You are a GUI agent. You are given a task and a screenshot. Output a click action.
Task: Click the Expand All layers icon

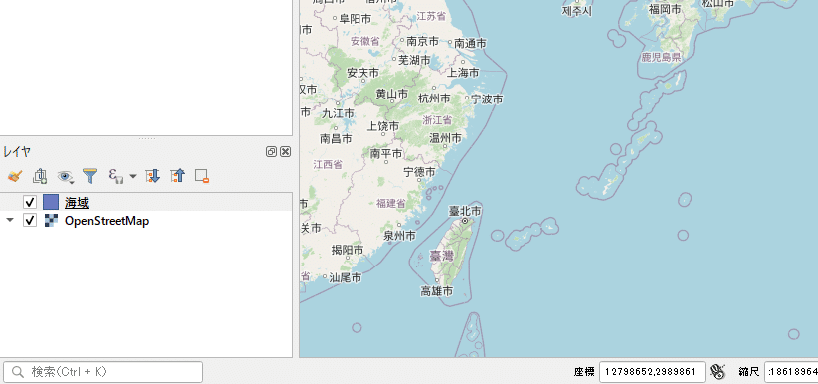click(x=152, y=176)
